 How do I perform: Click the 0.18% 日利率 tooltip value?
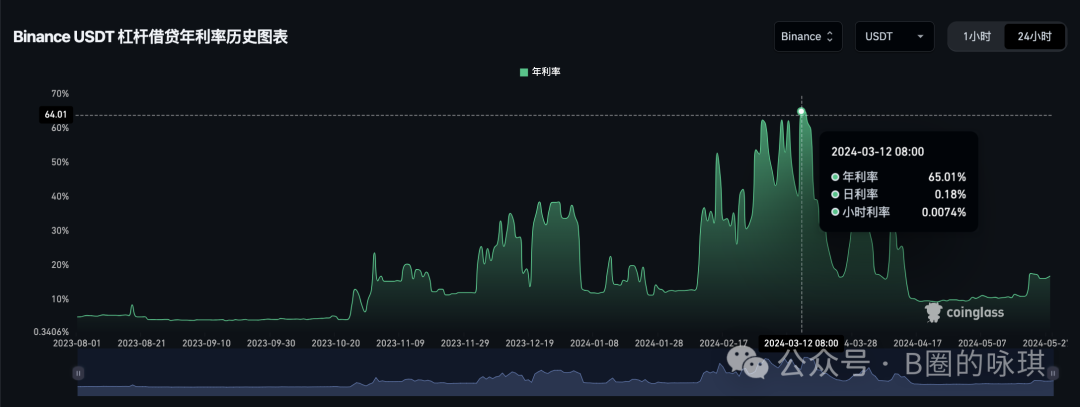(x=951, y=195)
